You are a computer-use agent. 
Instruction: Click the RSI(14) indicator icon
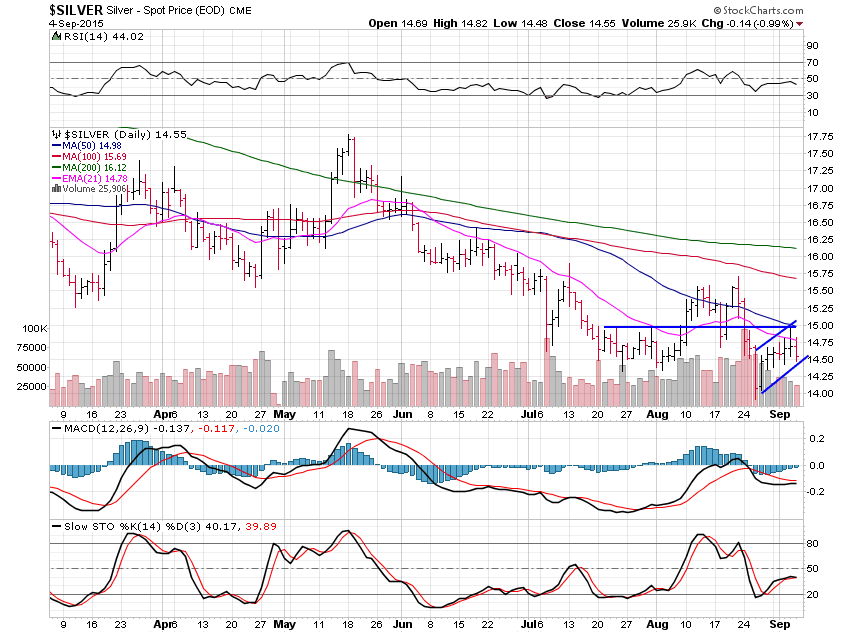click(57, 36)
